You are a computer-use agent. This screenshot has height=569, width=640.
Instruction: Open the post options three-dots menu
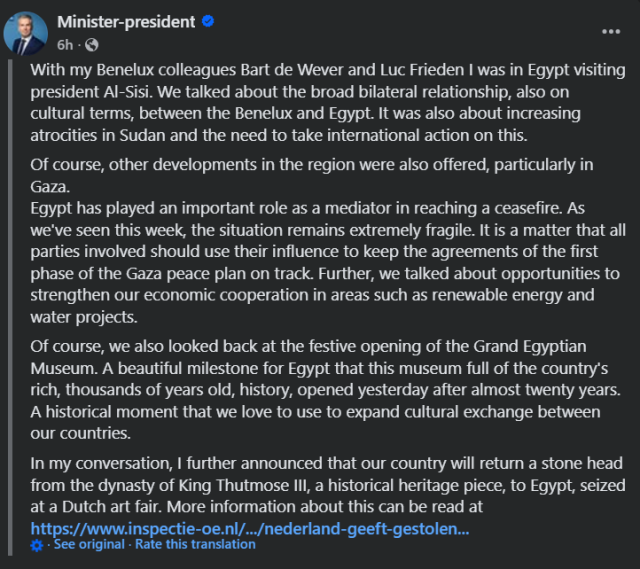pos(610,31)
